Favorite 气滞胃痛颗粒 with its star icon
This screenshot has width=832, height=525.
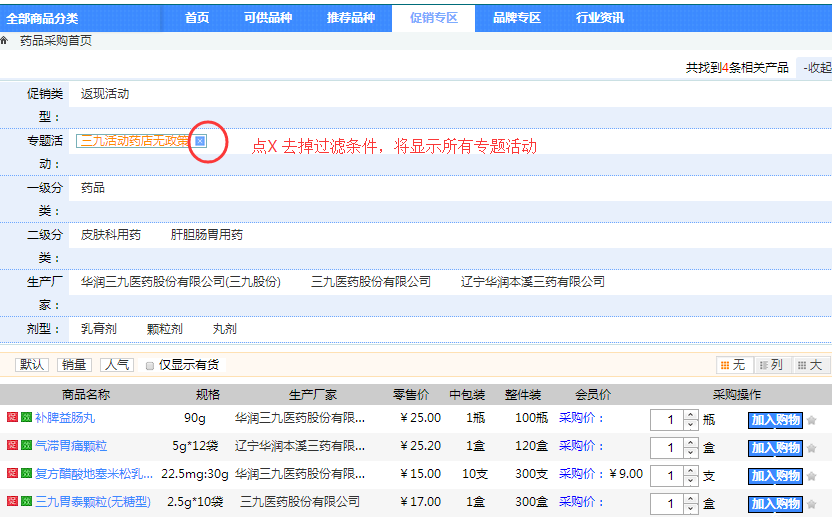811,448
